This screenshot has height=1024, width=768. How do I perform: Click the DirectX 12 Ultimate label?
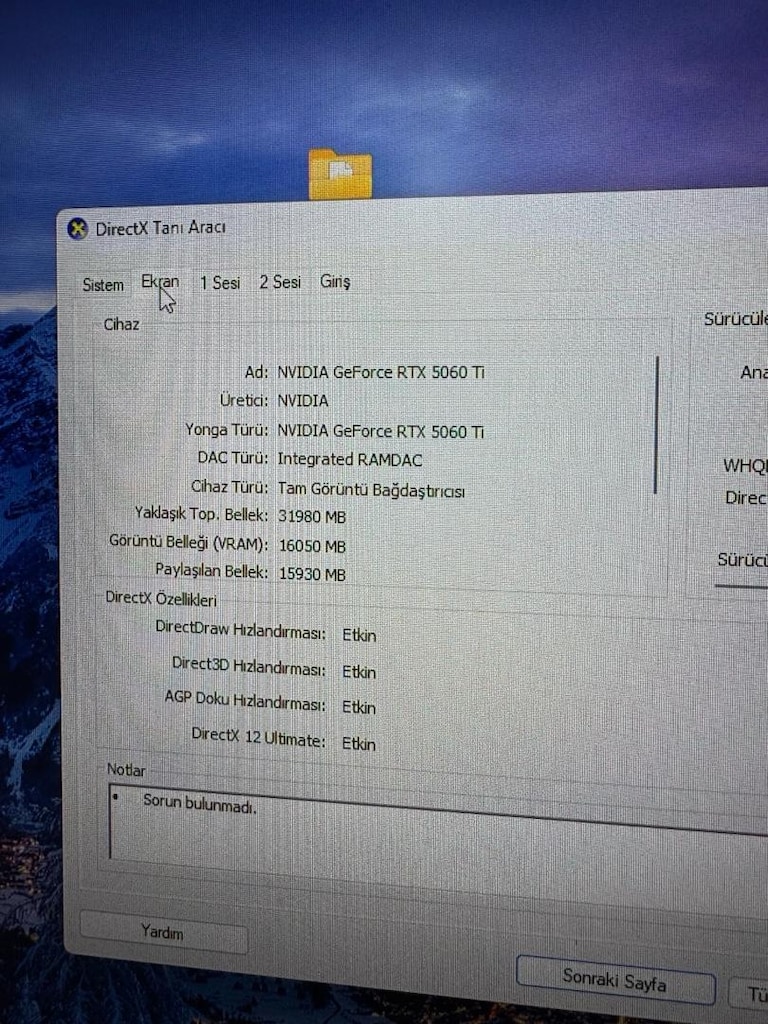pos(259,738)
